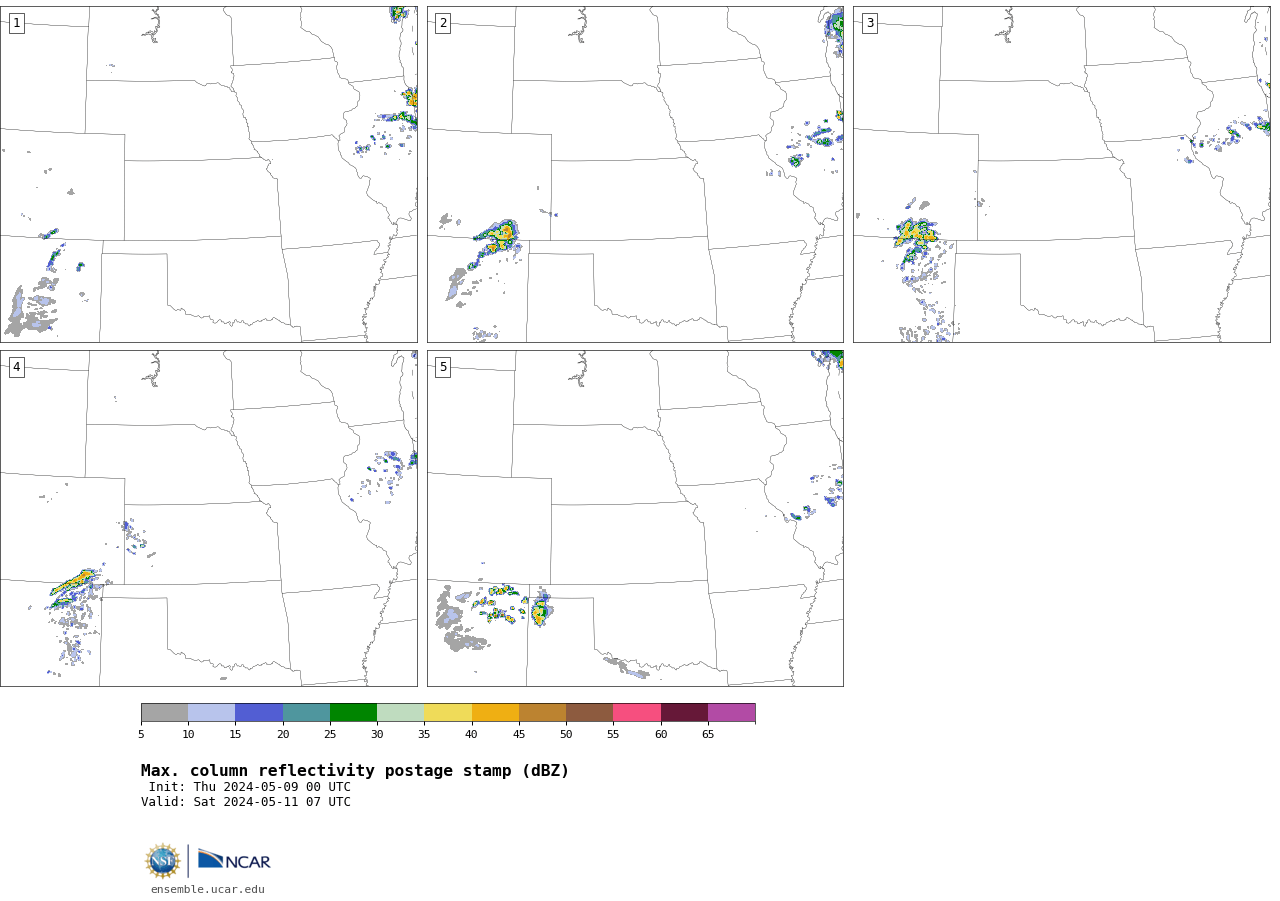Click the member number 2 label box

(x=443, y=23)
